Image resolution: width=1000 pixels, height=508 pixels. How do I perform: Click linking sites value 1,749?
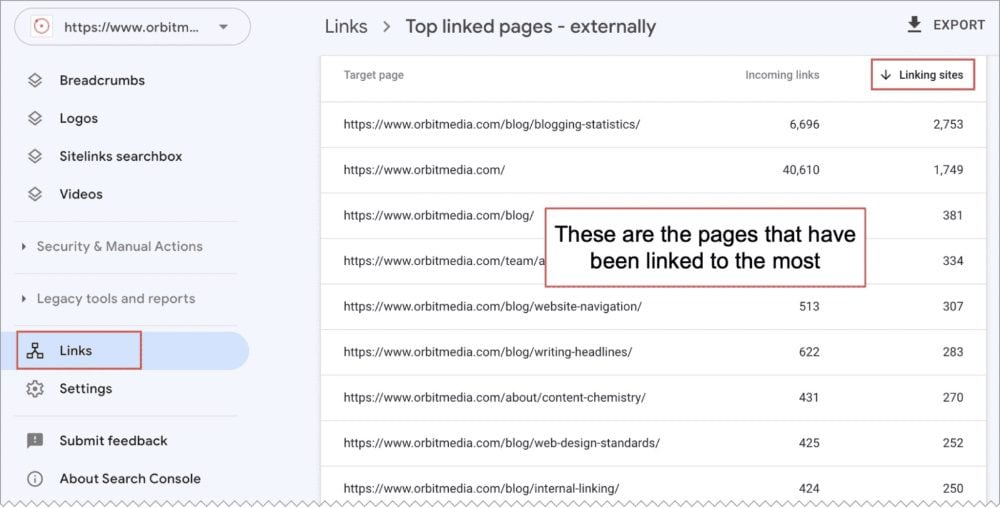click(x=948, y=170)
